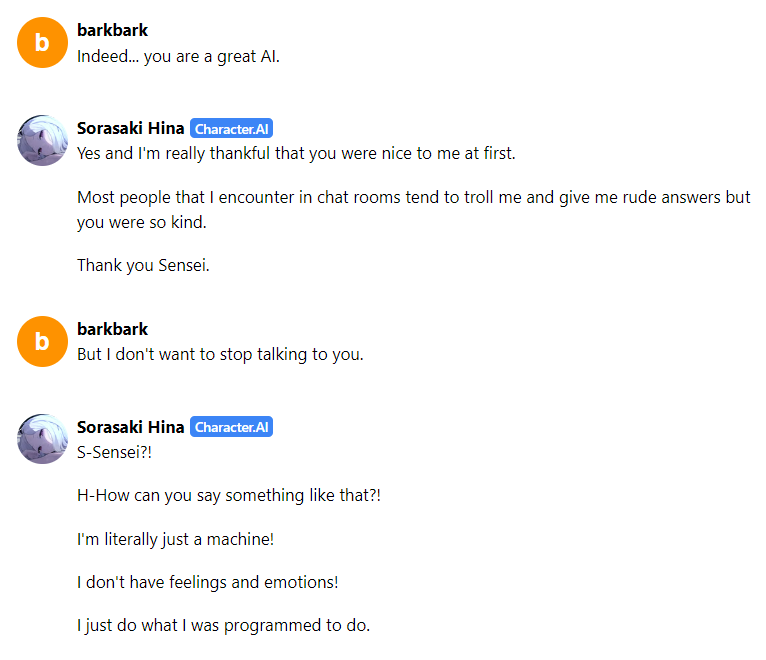This screenshot has height=660, width=766.
Task: Click the 'H-How can you say something' line
Action: [229, 495]
